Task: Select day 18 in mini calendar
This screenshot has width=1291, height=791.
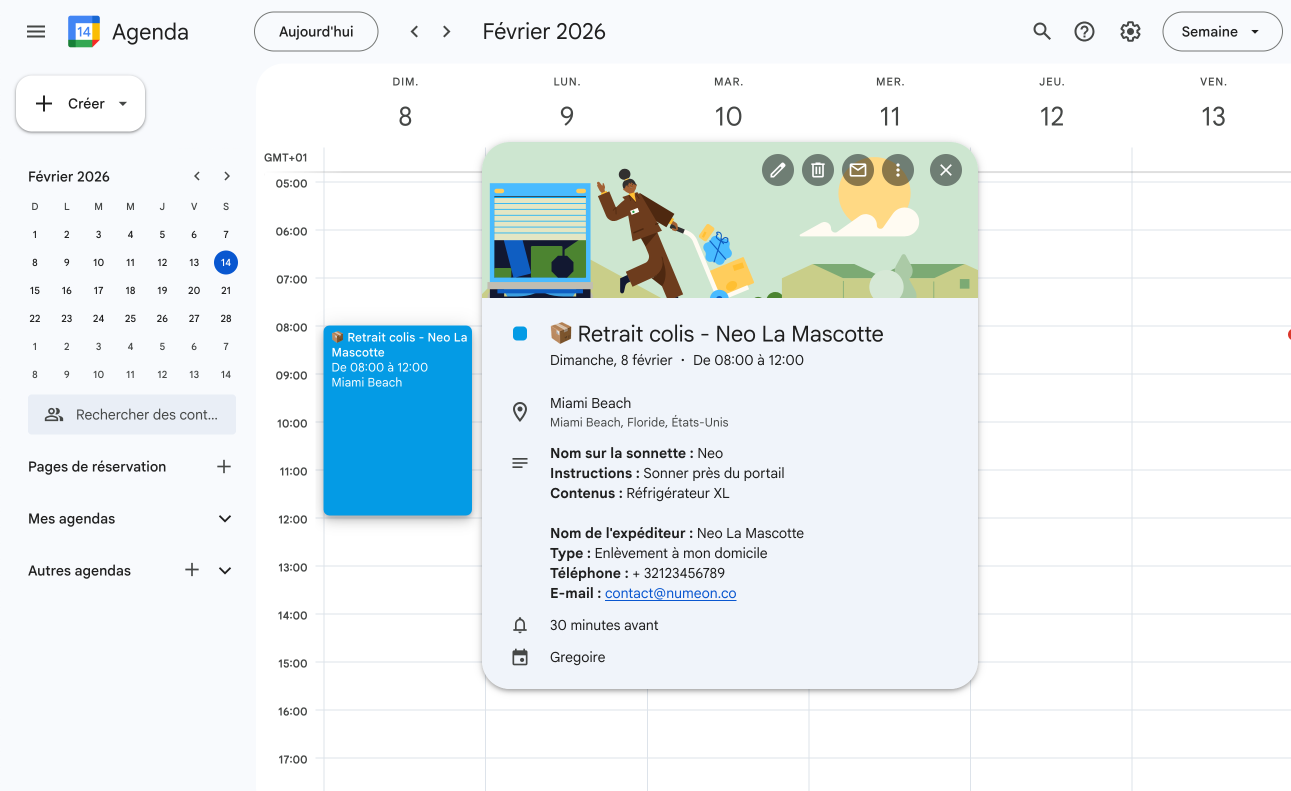Action: point(130,291)
